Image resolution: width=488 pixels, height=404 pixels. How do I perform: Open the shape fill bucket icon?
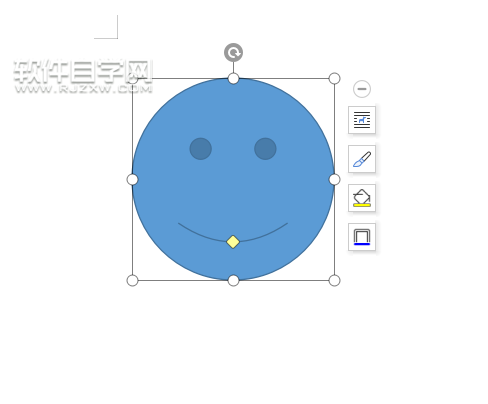[362, 198]
